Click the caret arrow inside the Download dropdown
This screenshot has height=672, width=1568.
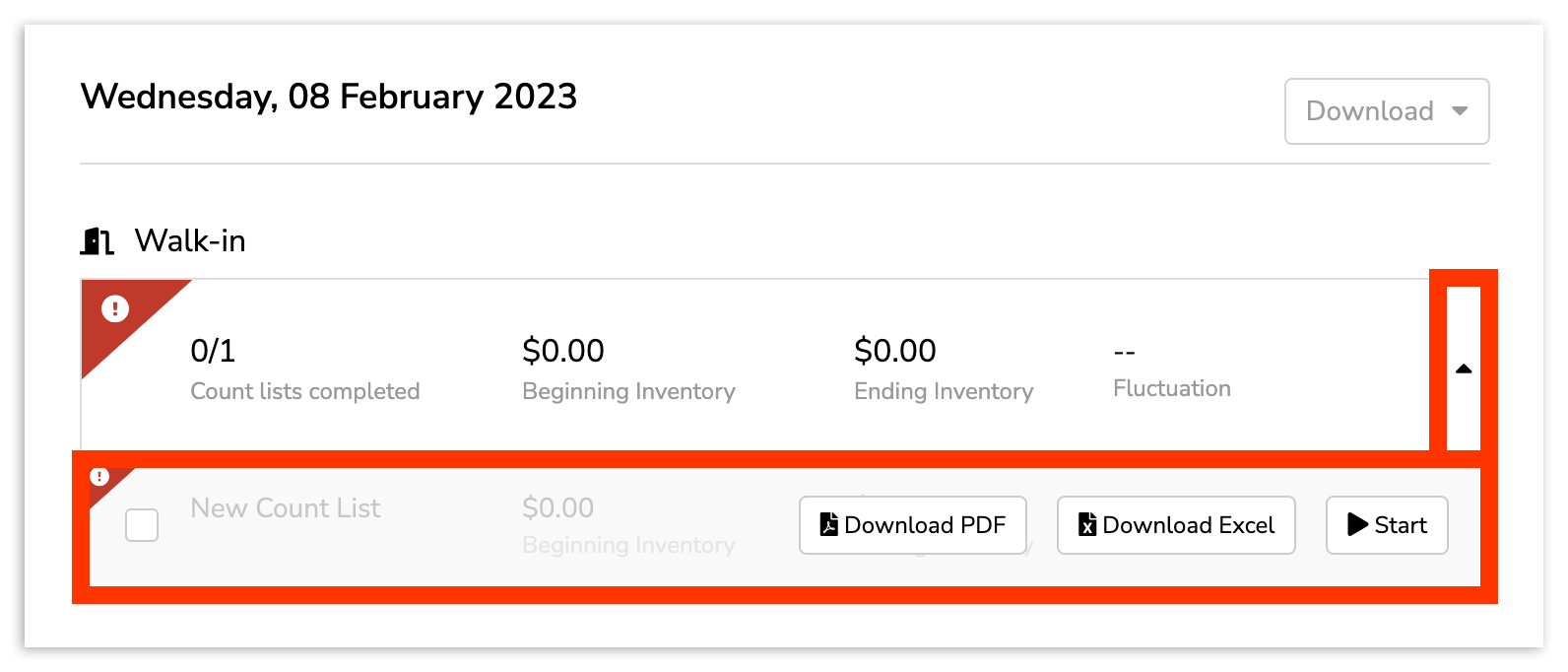pos(1460,111)
